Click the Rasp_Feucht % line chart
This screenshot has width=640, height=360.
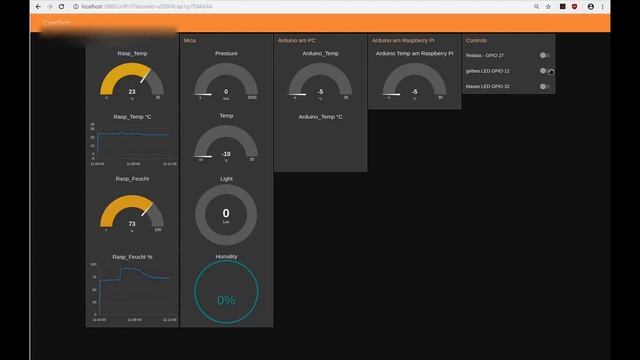point(133,292)
